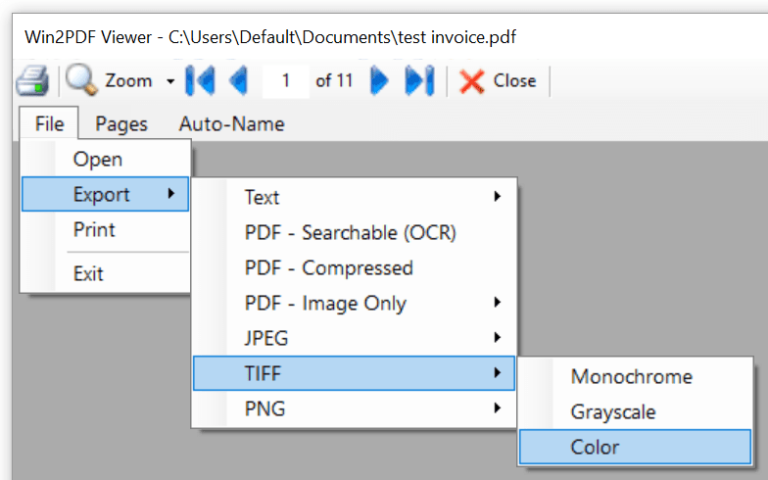Choose Exit from File menu
The image size is (768, 480).
(x=105, y=273)
